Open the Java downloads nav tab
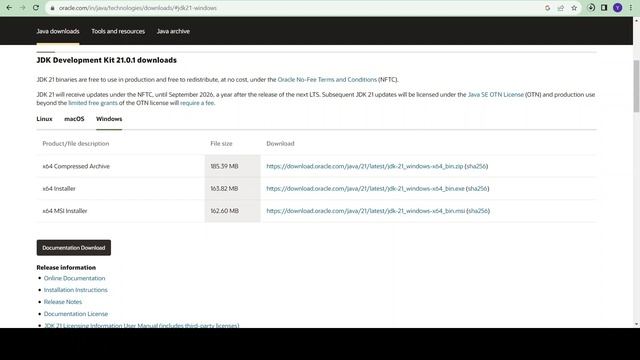This screenshot has width=640, height=360. (x=58, y=31)
